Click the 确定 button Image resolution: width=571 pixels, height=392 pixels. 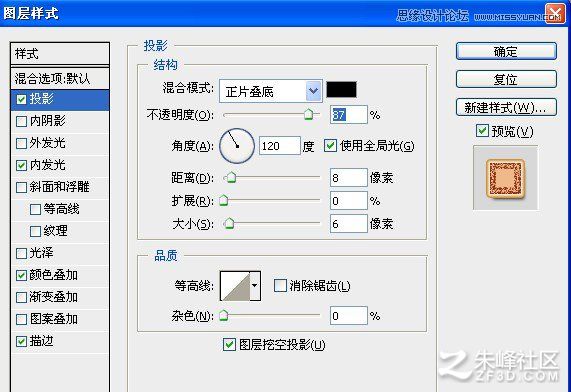pyautogui.click(x=506, y=51)
